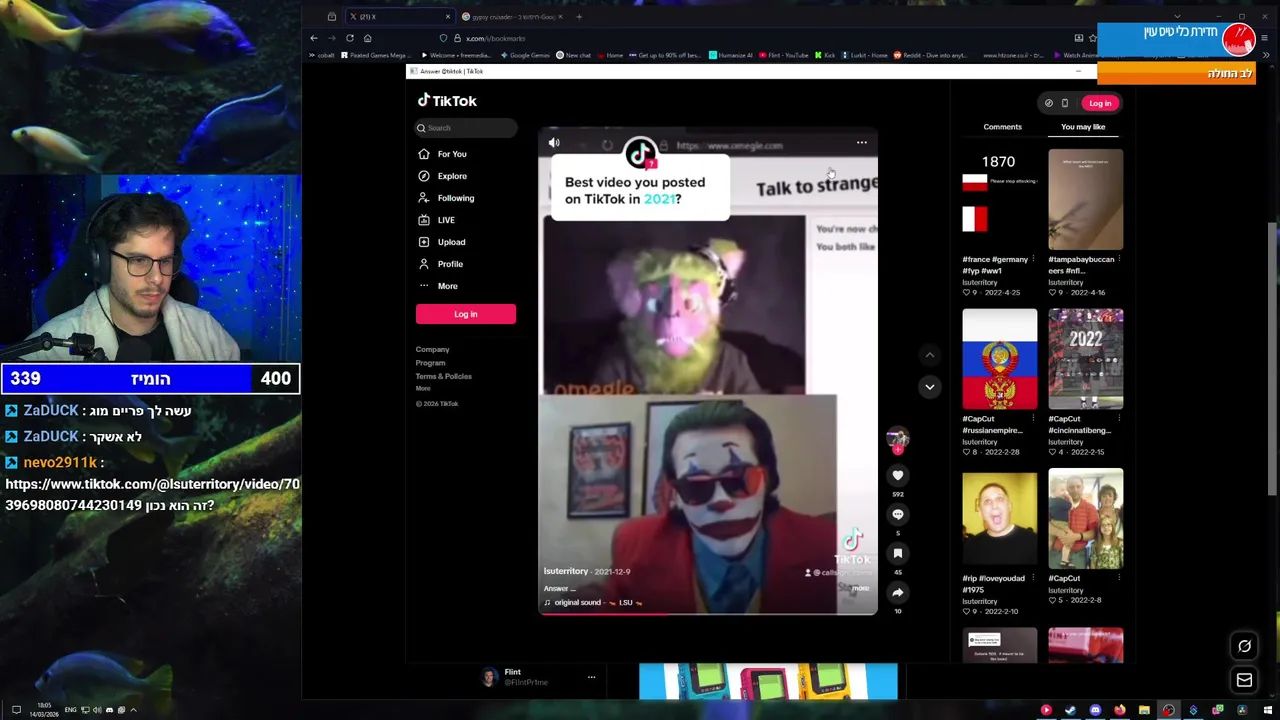Expand the More option in sidebar
This screenshot has width=1280, height=720.
(x=447, y=286)
